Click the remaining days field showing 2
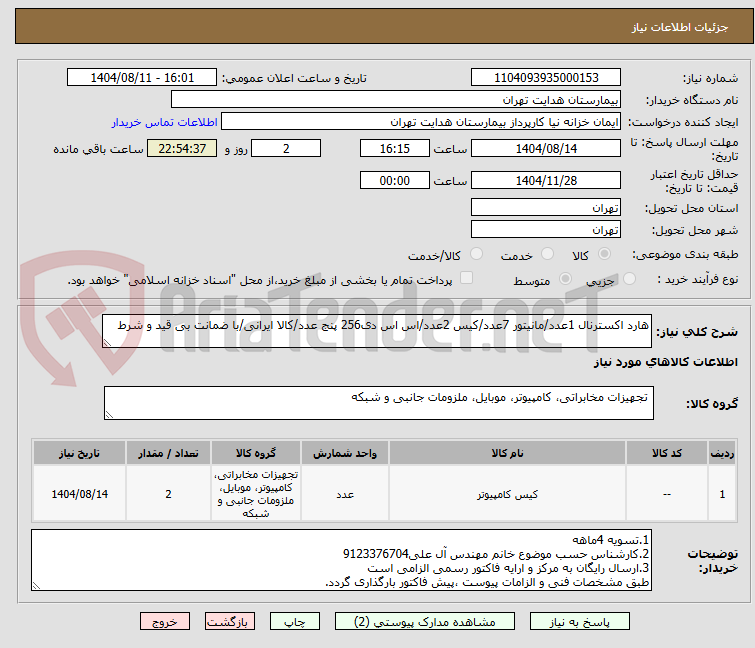The height and width of the screenshot is (648, 755). (x=286, y=148)
